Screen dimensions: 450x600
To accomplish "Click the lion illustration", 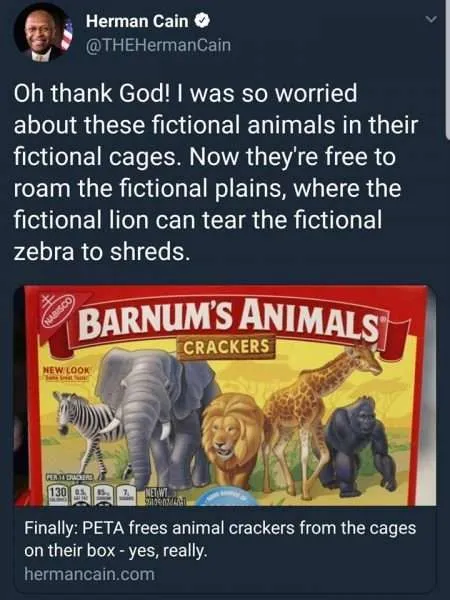I will pyautogui.click(x=232, y=440).
